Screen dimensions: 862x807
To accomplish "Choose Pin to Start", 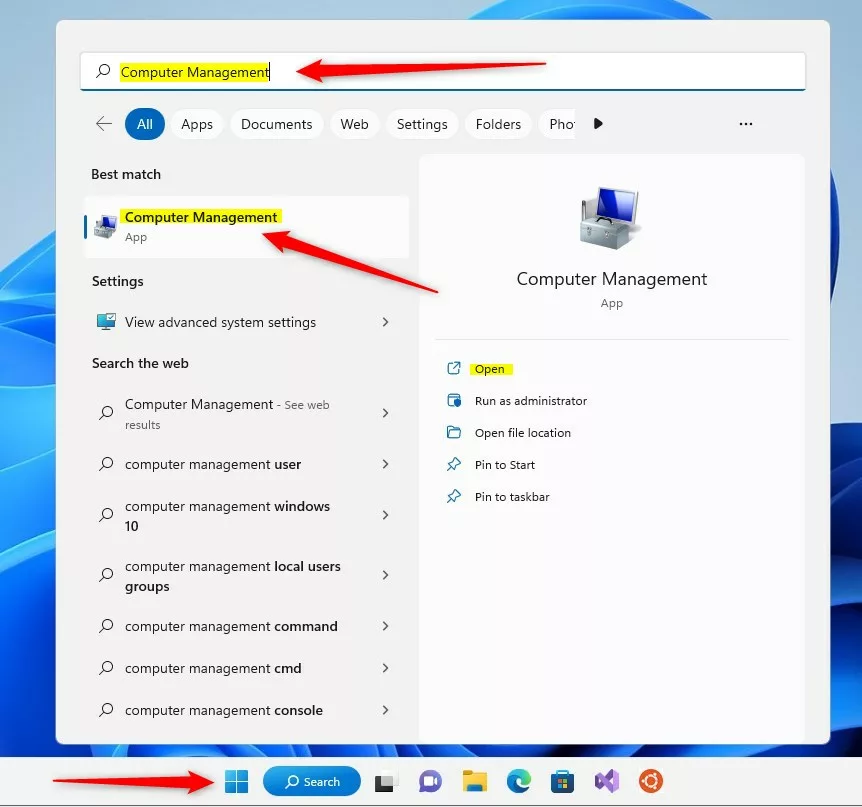I will [505, 465].
